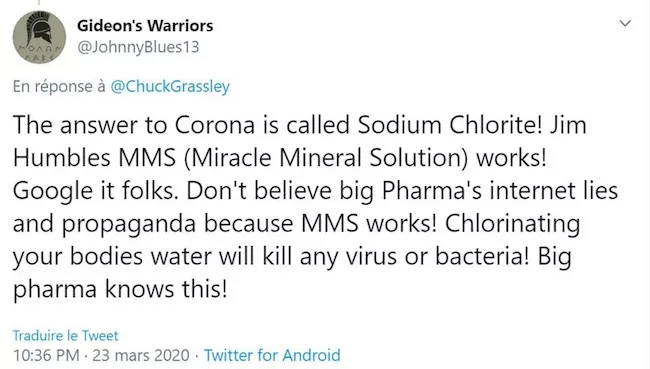Open the @ChuckGrassley mention link
Image resolution: width=650 pixels, height=369 pixels.
click(x=170, y=86)
